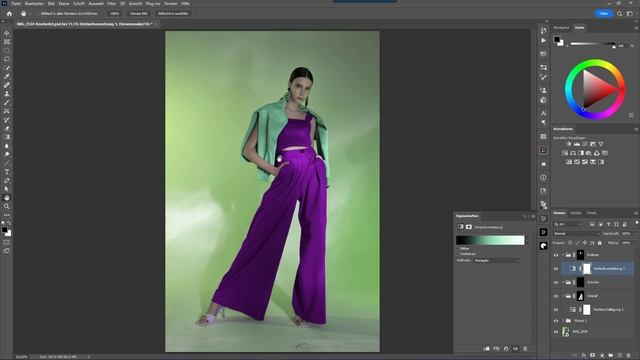Toggle scroll all windows checkbox
The width and height of the screenshot is (640, 360).
pyautogui.click(x=38, y=13)
